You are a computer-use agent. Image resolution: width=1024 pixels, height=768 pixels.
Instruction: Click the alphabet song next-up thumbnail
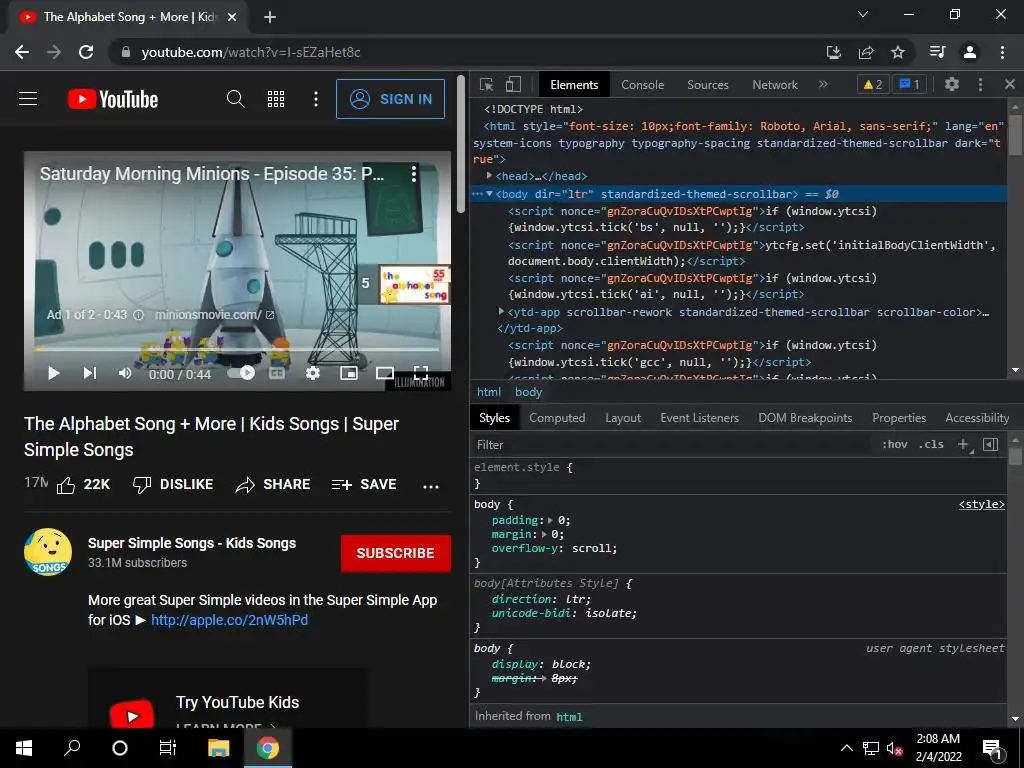[416, 285]
